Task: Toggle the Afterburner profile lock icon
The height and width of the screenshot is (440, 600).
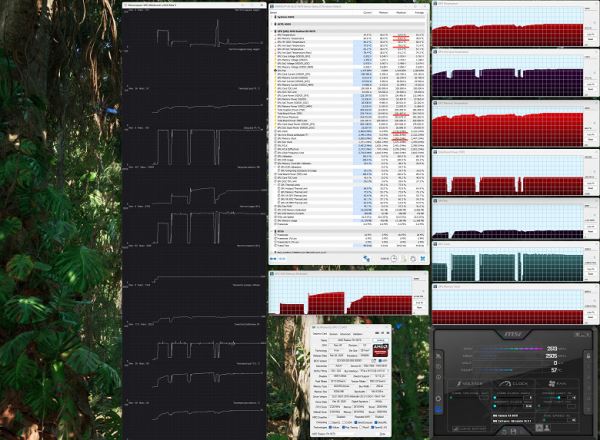Action: (588, 355)
